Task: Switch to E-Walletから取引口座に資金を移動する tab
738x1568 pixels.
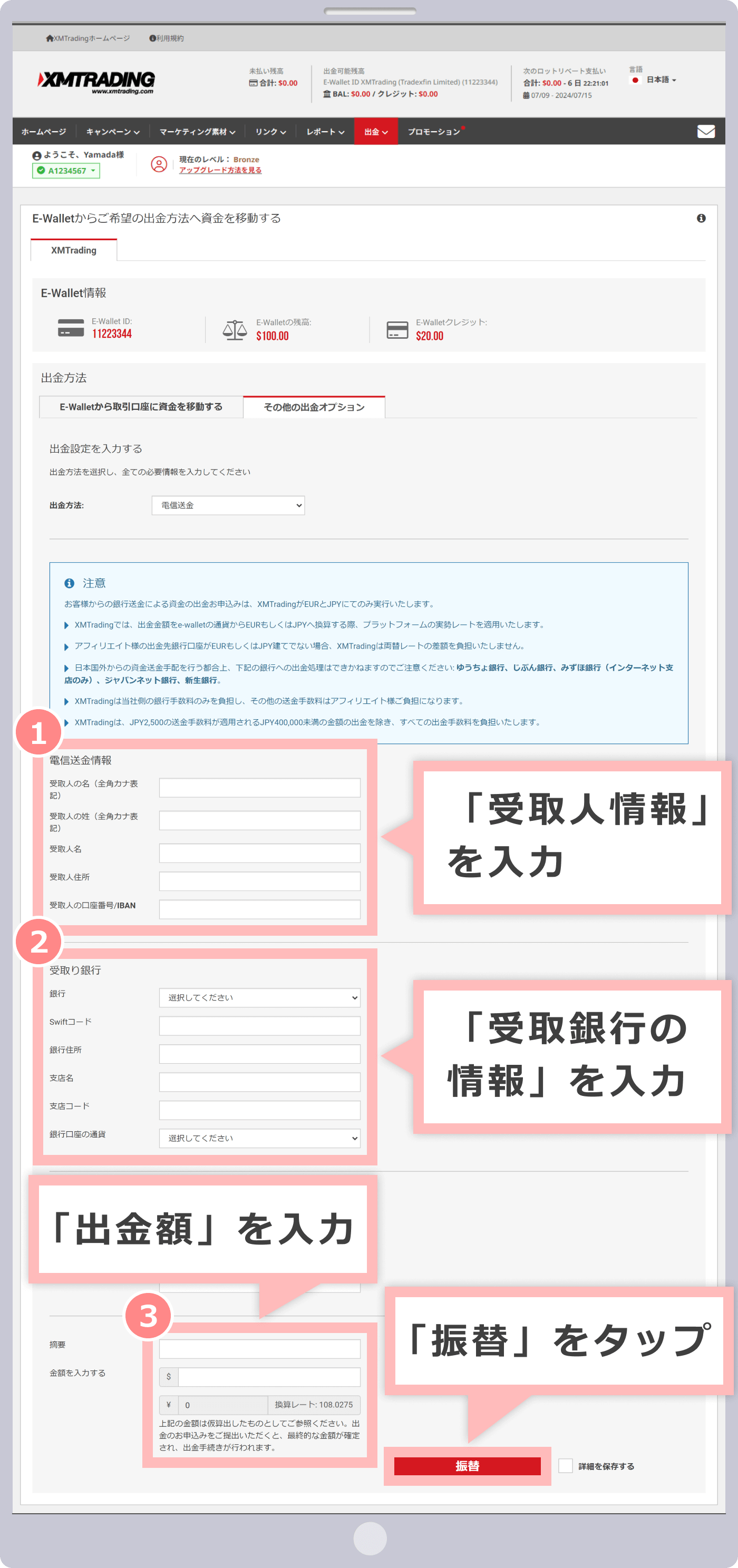Action: click(141, 407)
